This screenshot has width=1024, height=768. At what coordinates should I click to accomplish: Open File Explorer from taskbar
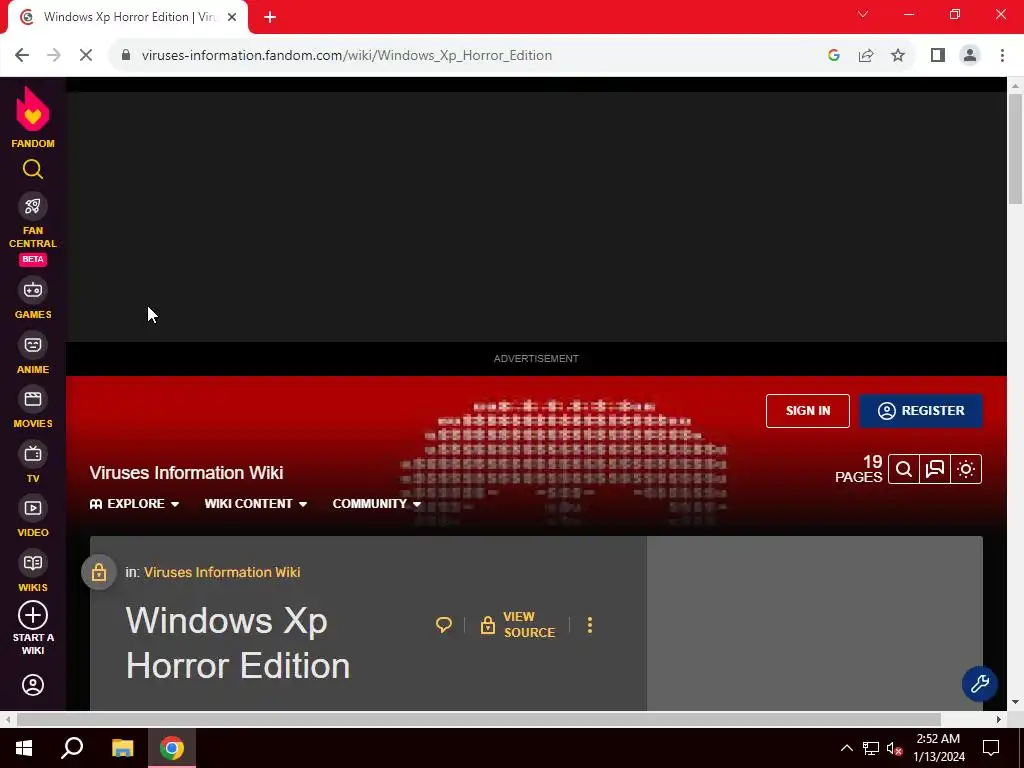click(122, 748)
